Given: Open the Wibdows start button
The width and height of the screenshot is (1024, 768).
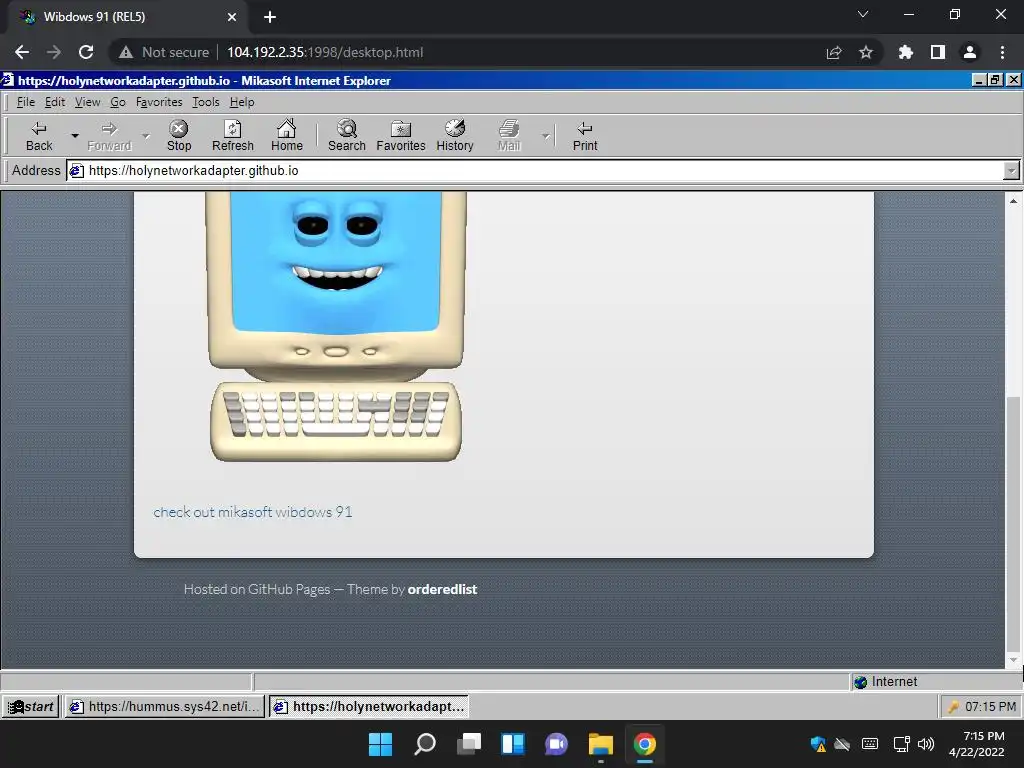Looking at the screenshot, I should [x=31, y=707].
